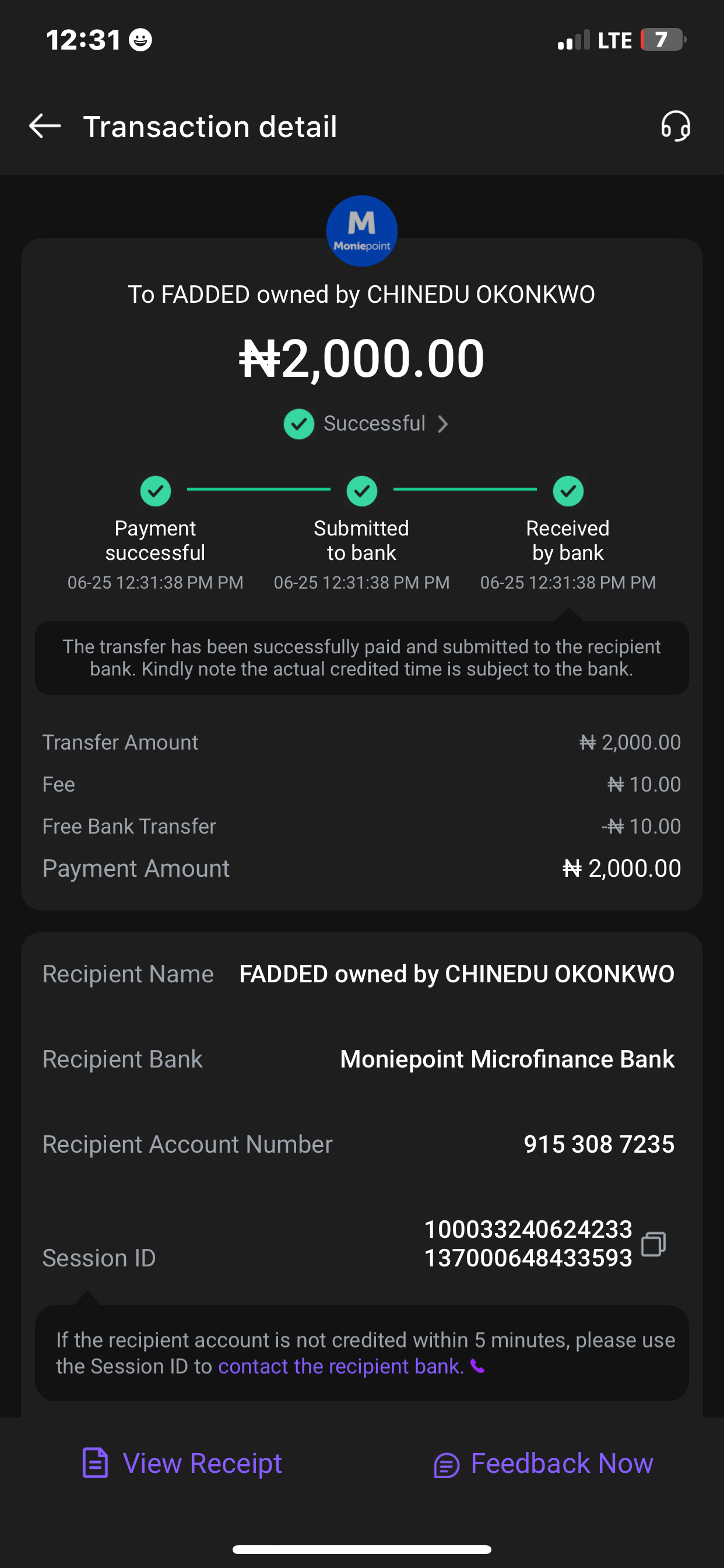724x1568 pixels.
Task: Tap the ₦2,000.00 headline amount
Action: [x=362, y=359]
